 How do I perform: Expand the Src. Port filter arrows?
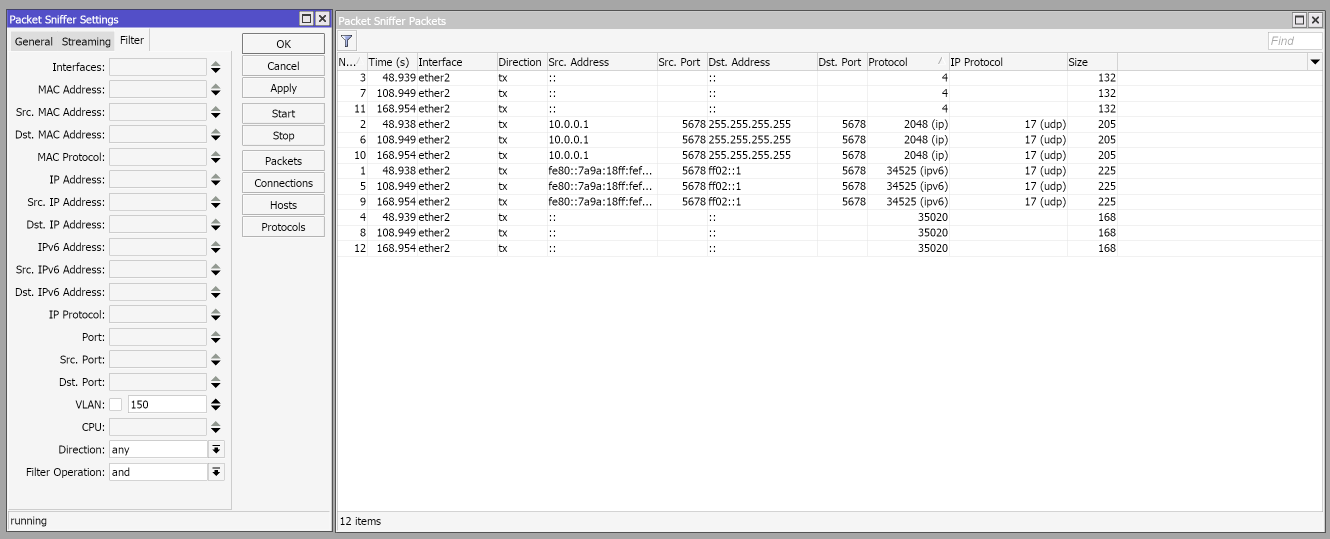point(215,360)
